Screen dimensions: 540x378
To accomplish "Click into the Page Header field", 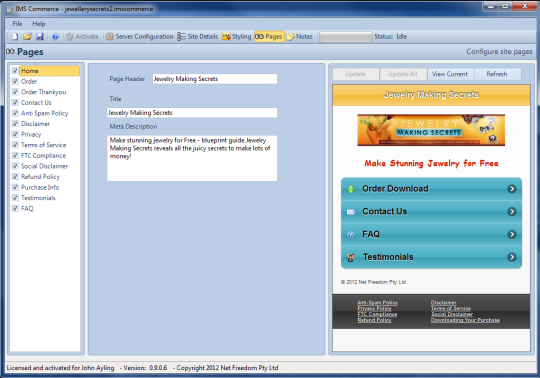I will click(x=215, y=79).
